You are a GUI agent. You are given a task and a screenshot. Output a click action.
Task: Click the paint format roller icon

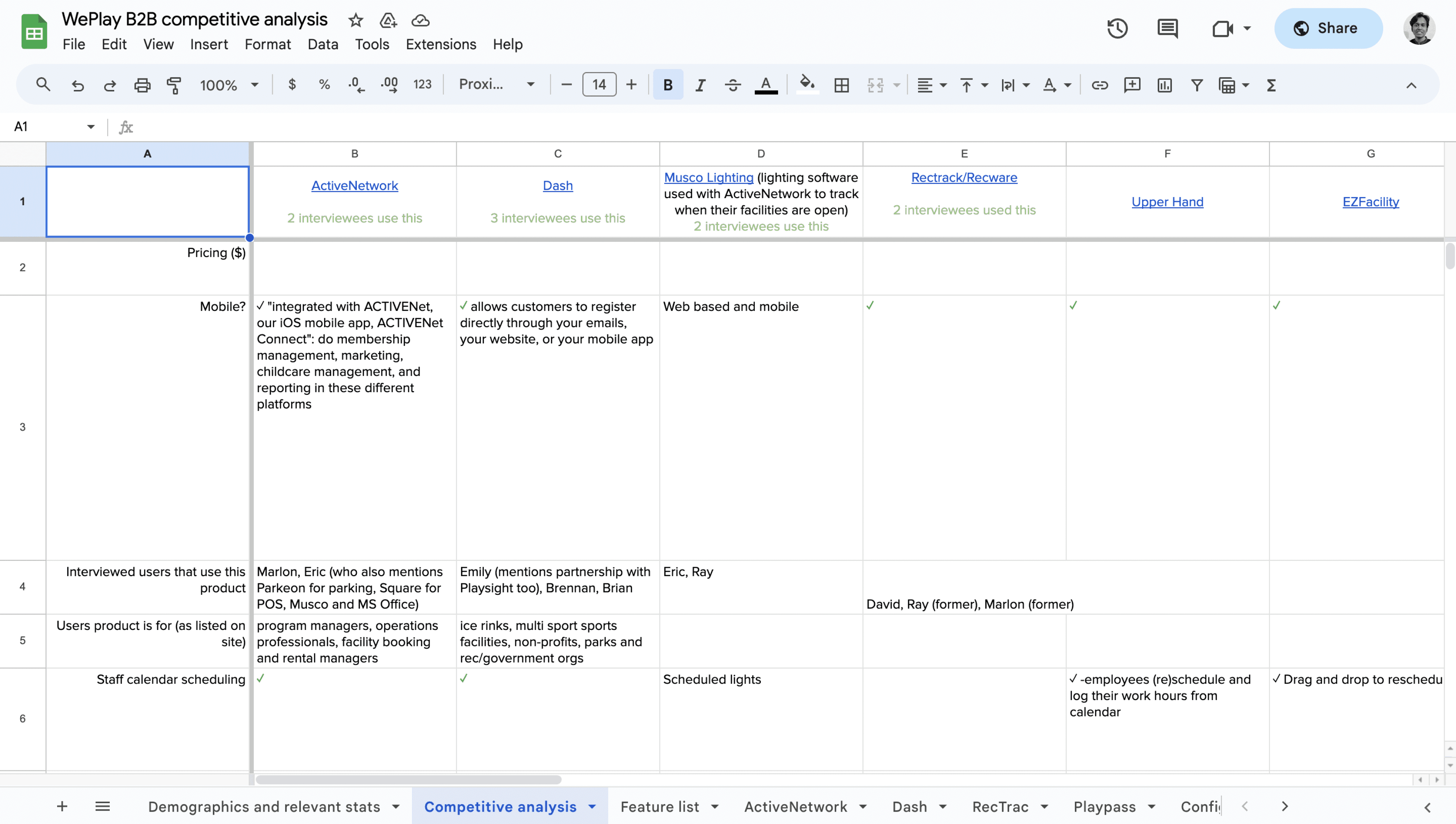coord(174,85)
